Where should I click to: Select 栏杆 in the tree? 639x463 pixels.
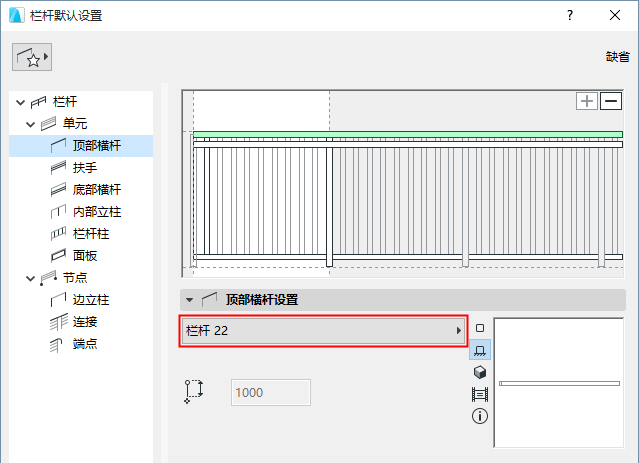click(65, 101)
